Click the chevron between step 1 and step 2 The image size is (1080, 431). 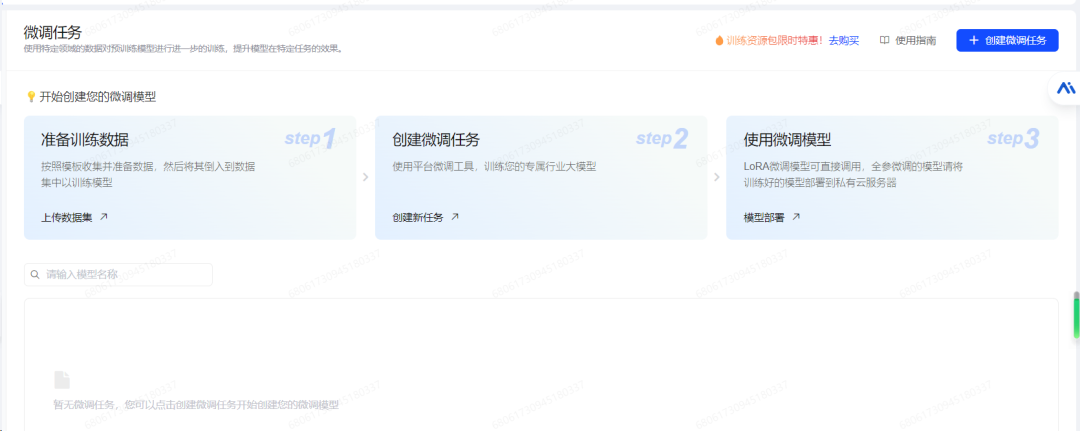coord(366,178)
